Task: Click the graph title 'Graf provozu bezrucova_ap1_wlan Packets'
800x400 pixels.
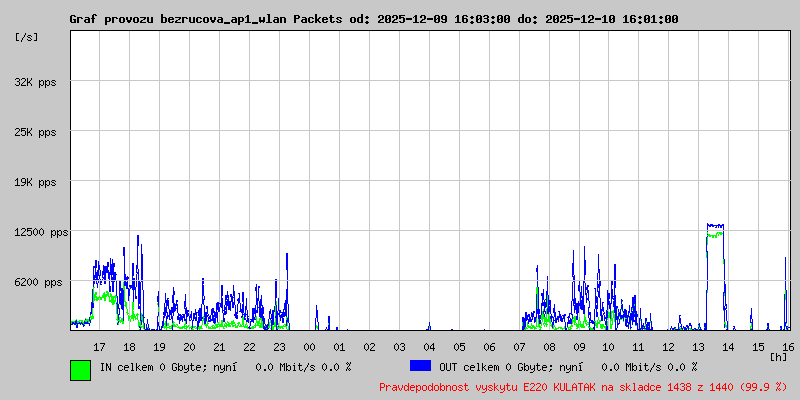Action: pyautogui.click(x=206, y=19)
